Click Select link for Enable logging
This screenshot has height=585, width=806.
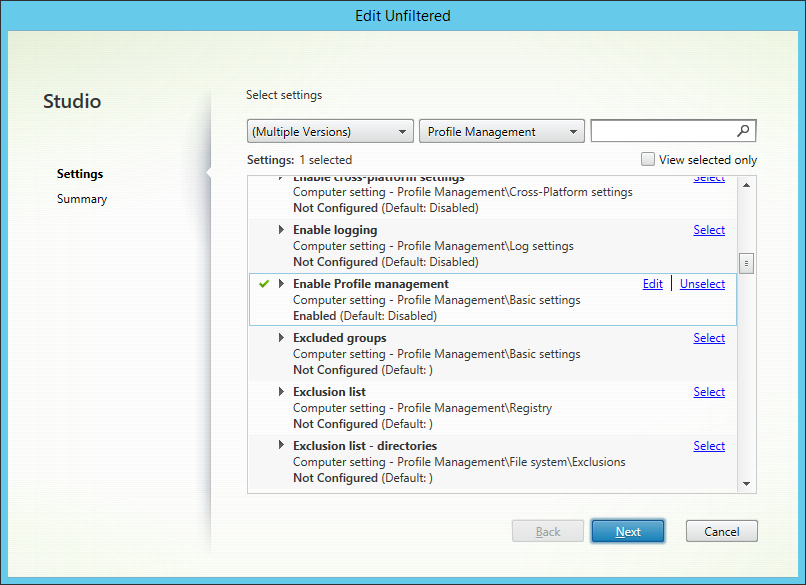click(x=709, y=230)
